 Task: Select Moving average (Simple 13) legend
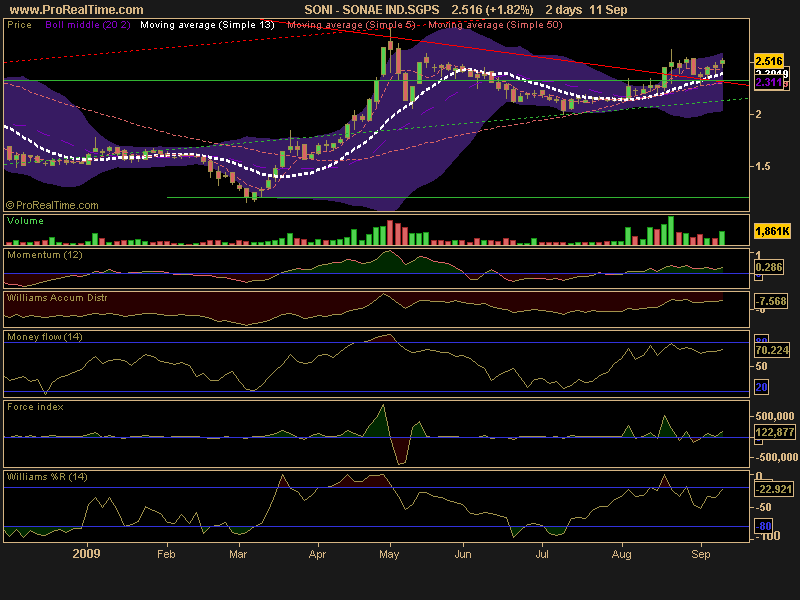coord(207,24)
